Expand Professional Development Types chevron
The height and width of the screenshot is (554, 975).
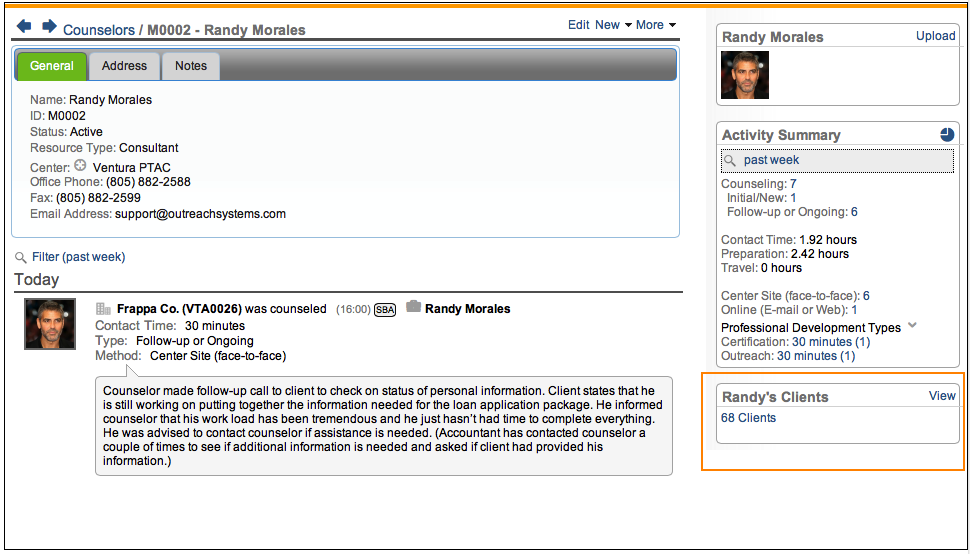(x=912, y=327)
